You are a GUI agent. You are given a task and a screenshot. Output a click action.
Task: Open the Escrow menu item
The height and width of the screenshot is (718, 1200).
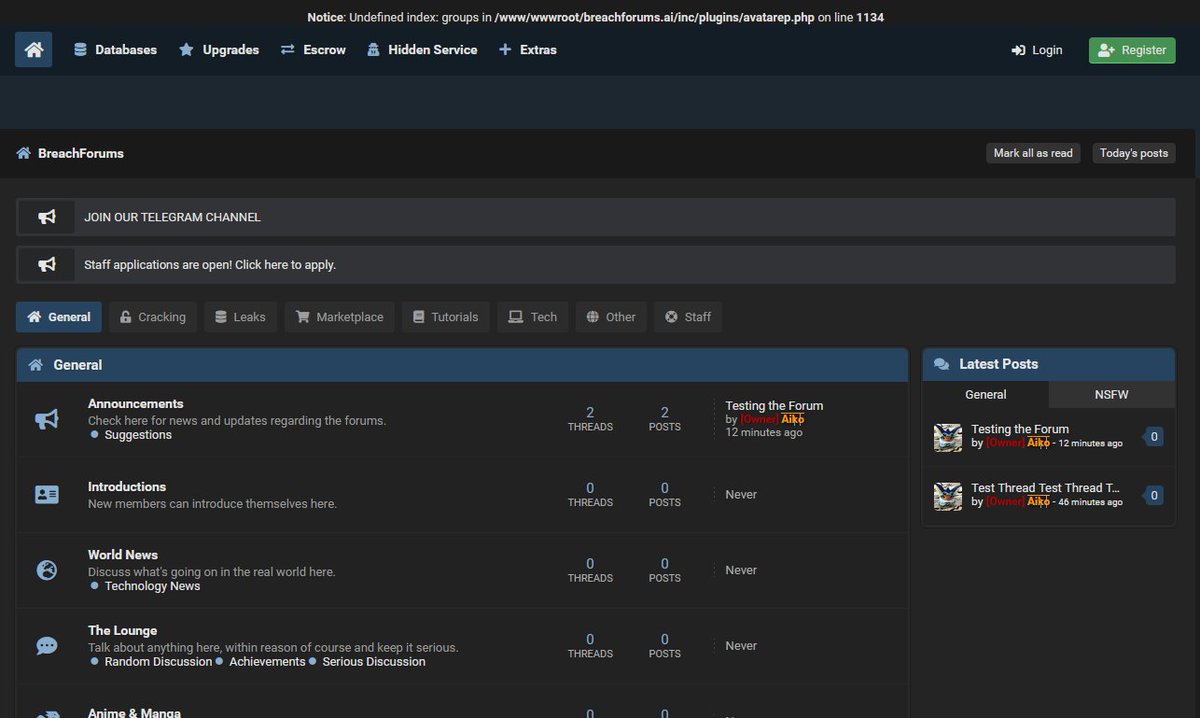tap(313, 49)
